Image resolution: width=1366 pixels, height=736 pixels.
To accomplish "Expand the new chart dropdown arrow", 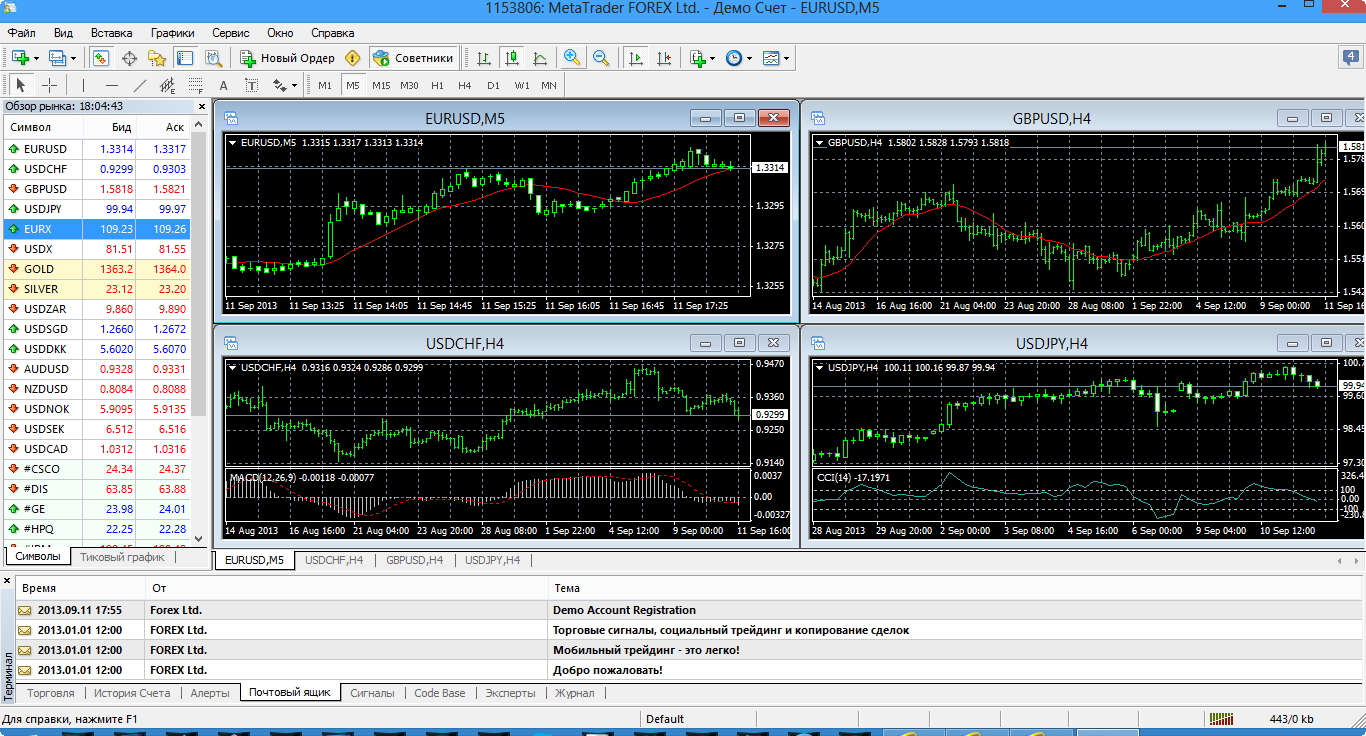I will coord(36,58).
